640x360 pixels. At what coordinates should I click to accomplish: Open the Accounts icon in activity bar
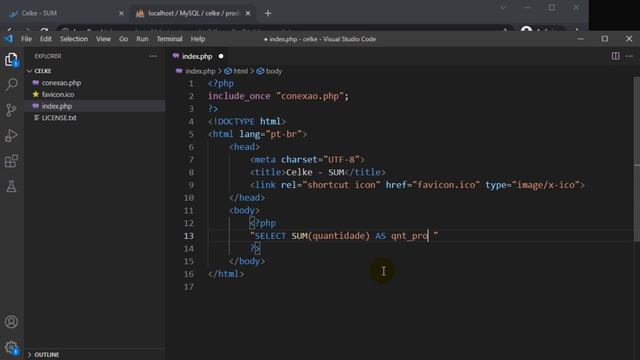coord(11,322)
